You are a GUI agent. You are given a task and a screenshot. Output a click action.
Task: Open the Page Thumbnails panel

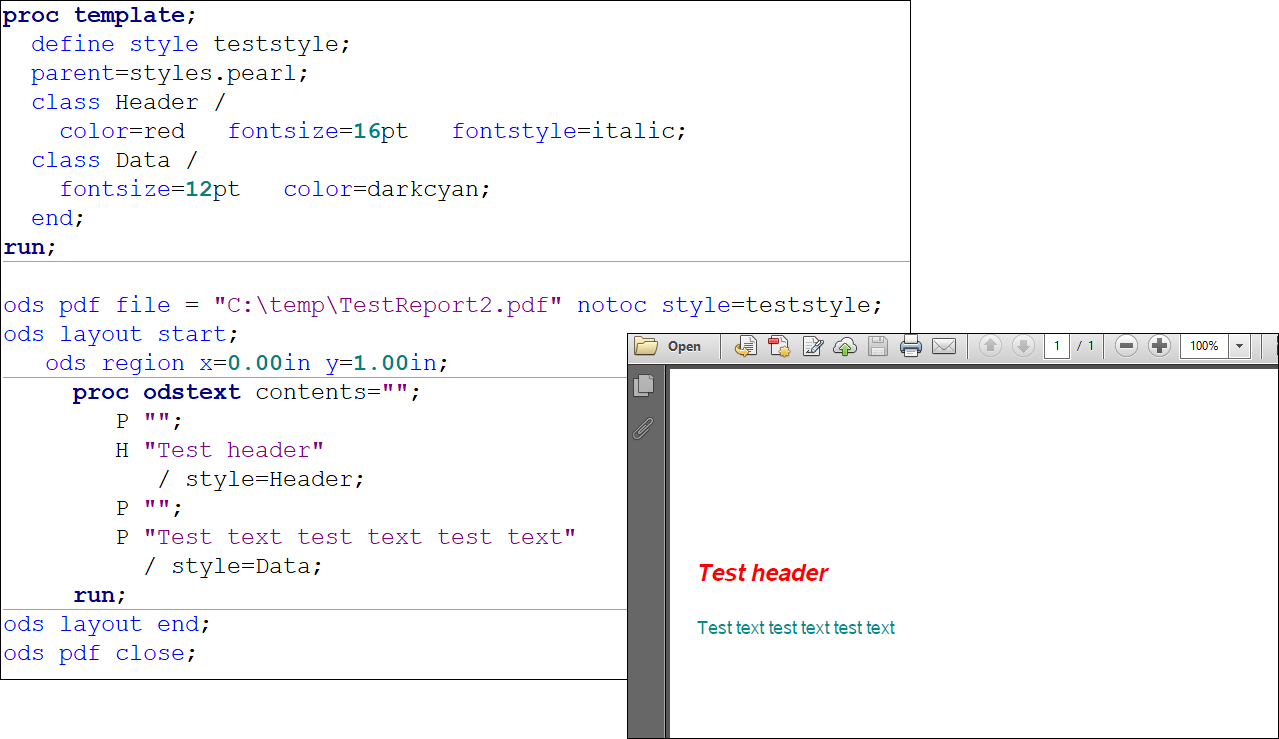click(x=645, y=385)
